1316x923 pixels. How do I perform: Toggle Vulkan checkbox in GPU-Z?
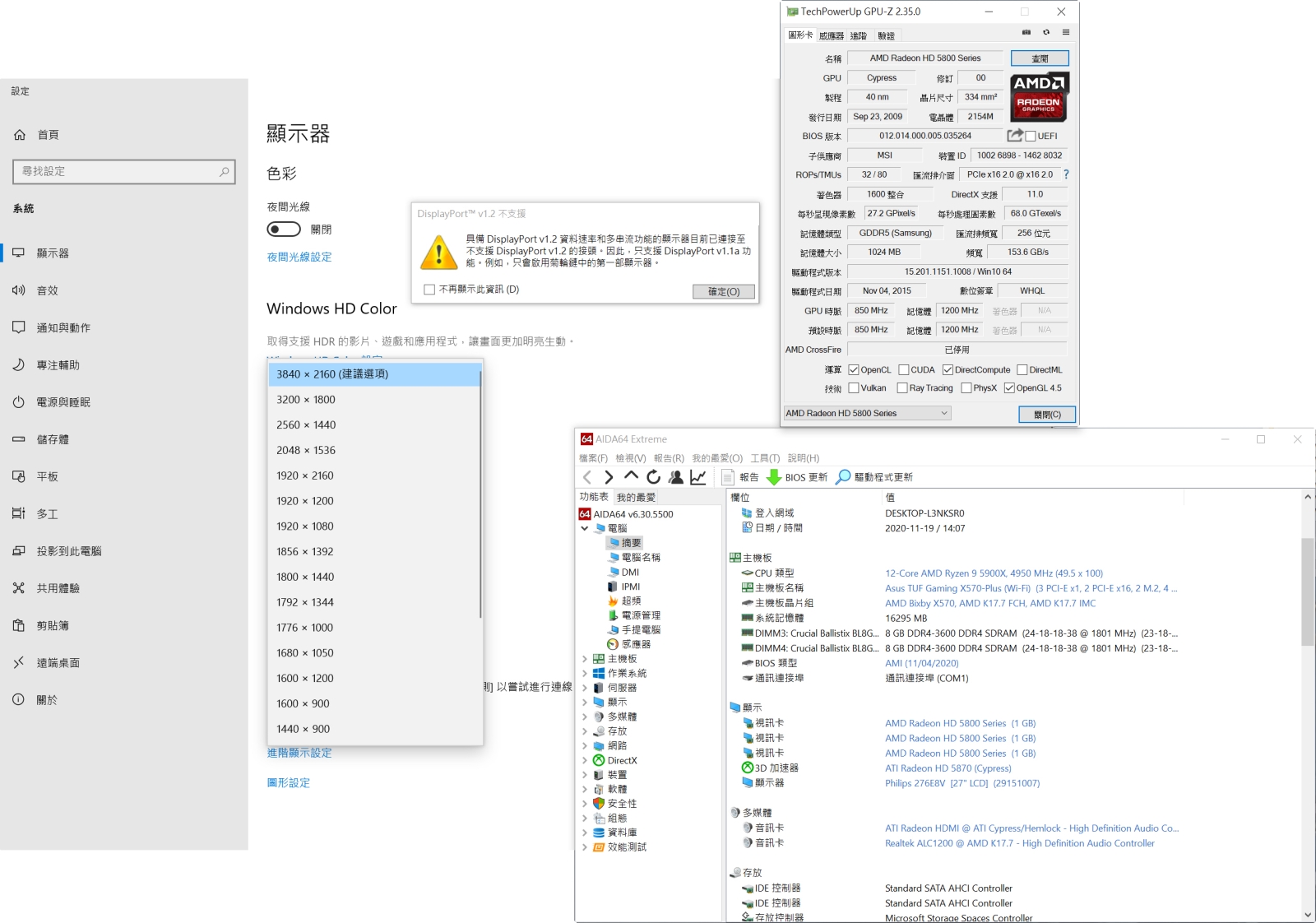[854, 388]
